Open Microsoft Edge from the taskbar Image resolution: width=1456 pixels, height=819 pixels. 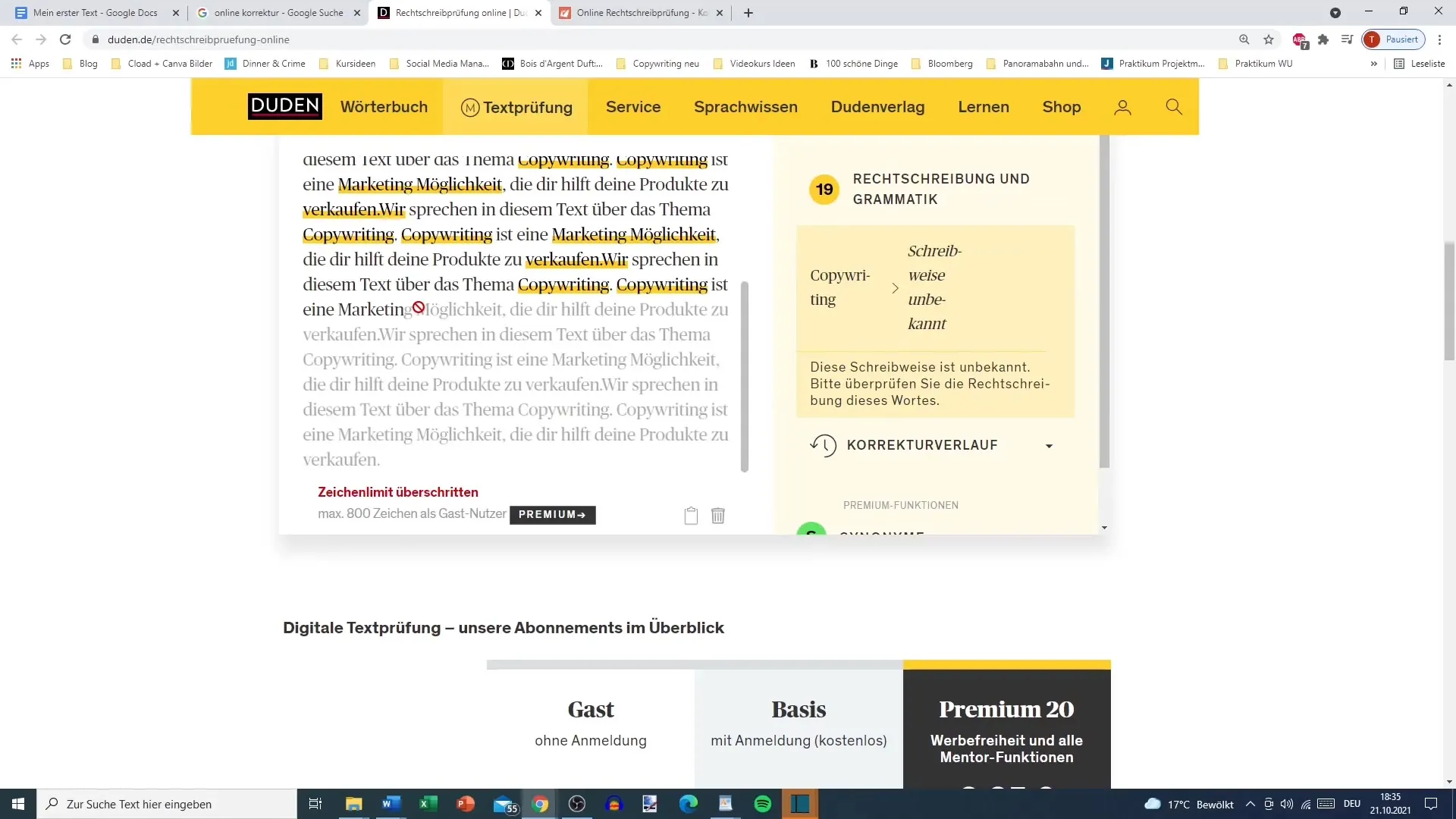pos(689,804)
